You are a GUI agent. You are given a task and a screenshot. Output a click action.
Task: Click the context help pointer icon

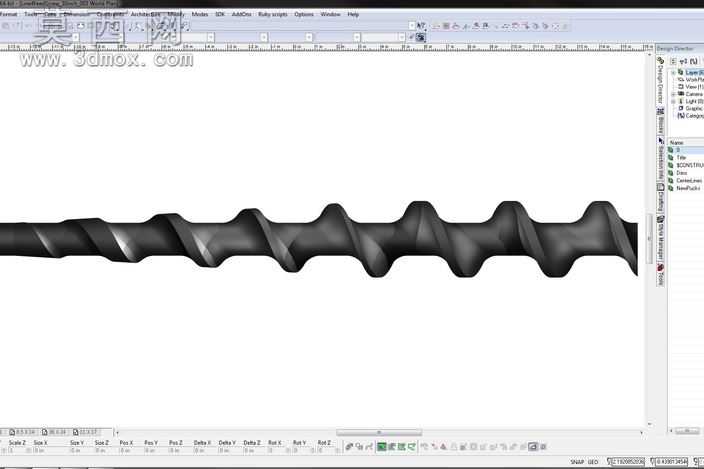click(421, 26)
